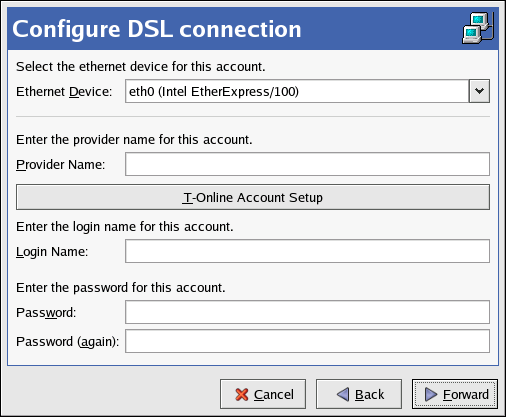This screenshot has width=506, height=417.
Task: Click into the Password field
Action: point(307,312)
